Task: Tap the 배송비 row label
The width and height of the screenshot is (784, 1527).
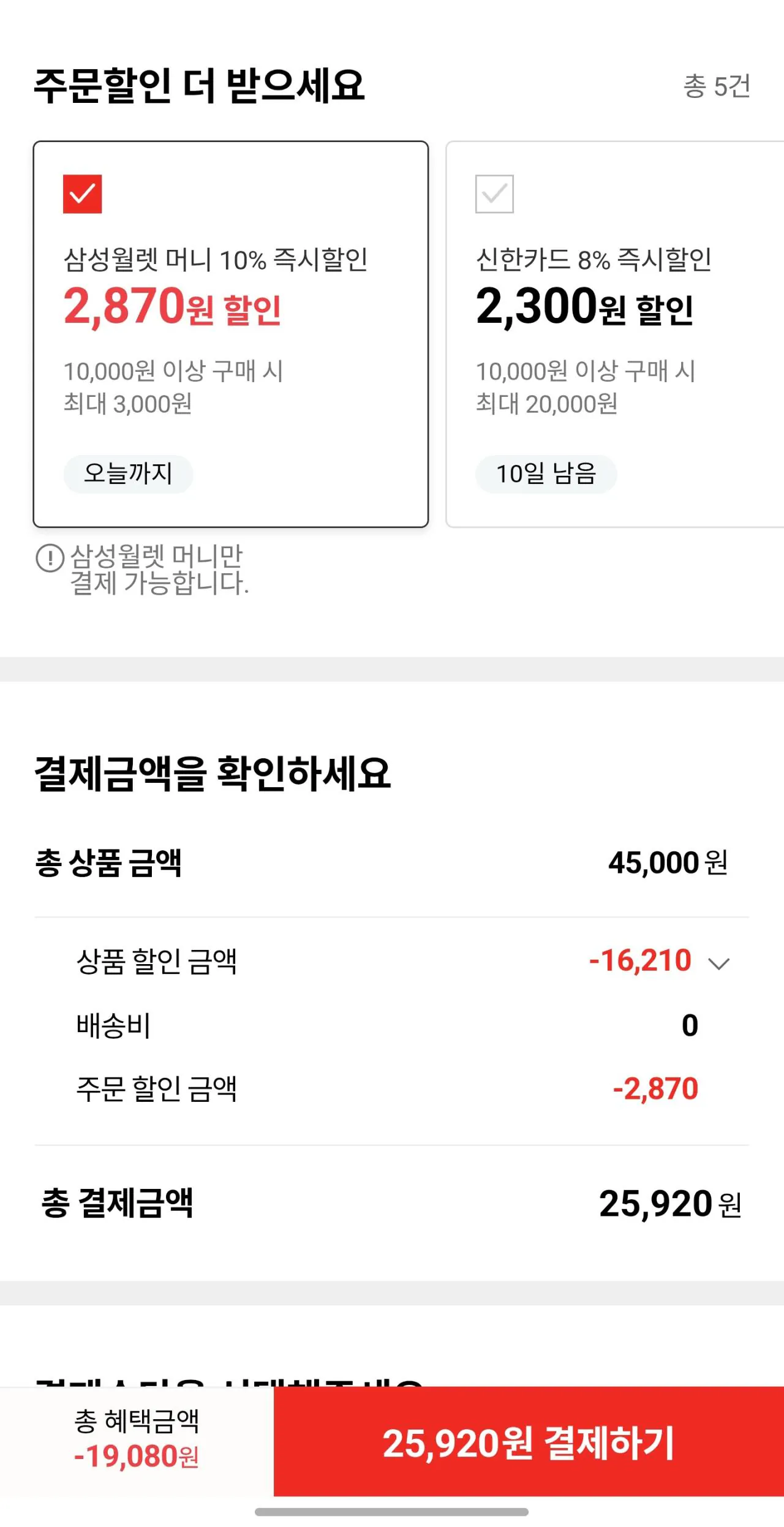Action: [113, 1025]
